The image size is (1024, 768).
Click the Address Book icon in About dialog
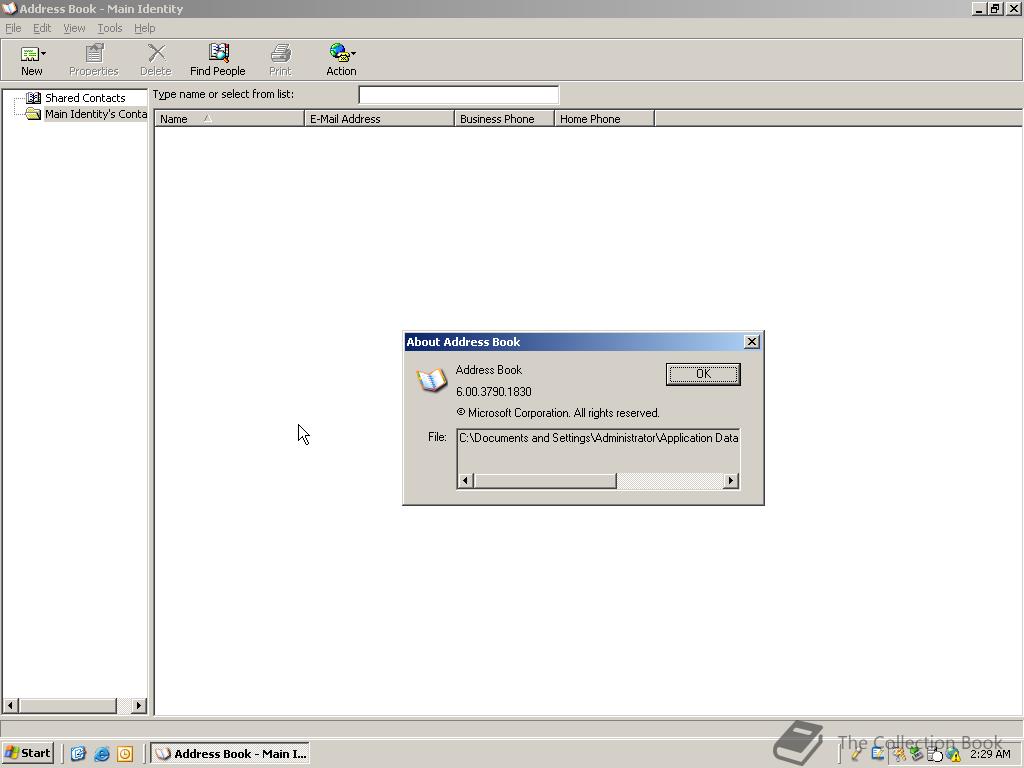tap(431, 380)
